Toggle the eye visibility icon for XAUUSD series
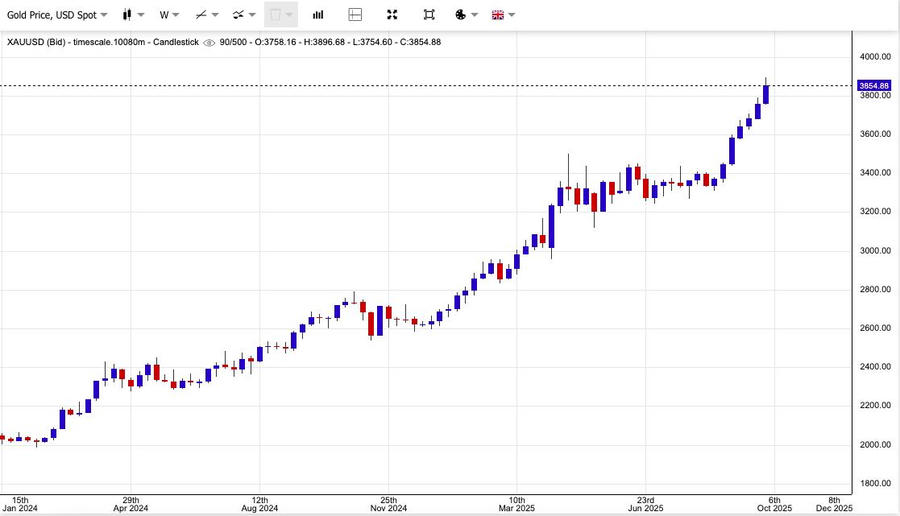The width and height of the screenshot is (900, 516). tap(208, 42)
